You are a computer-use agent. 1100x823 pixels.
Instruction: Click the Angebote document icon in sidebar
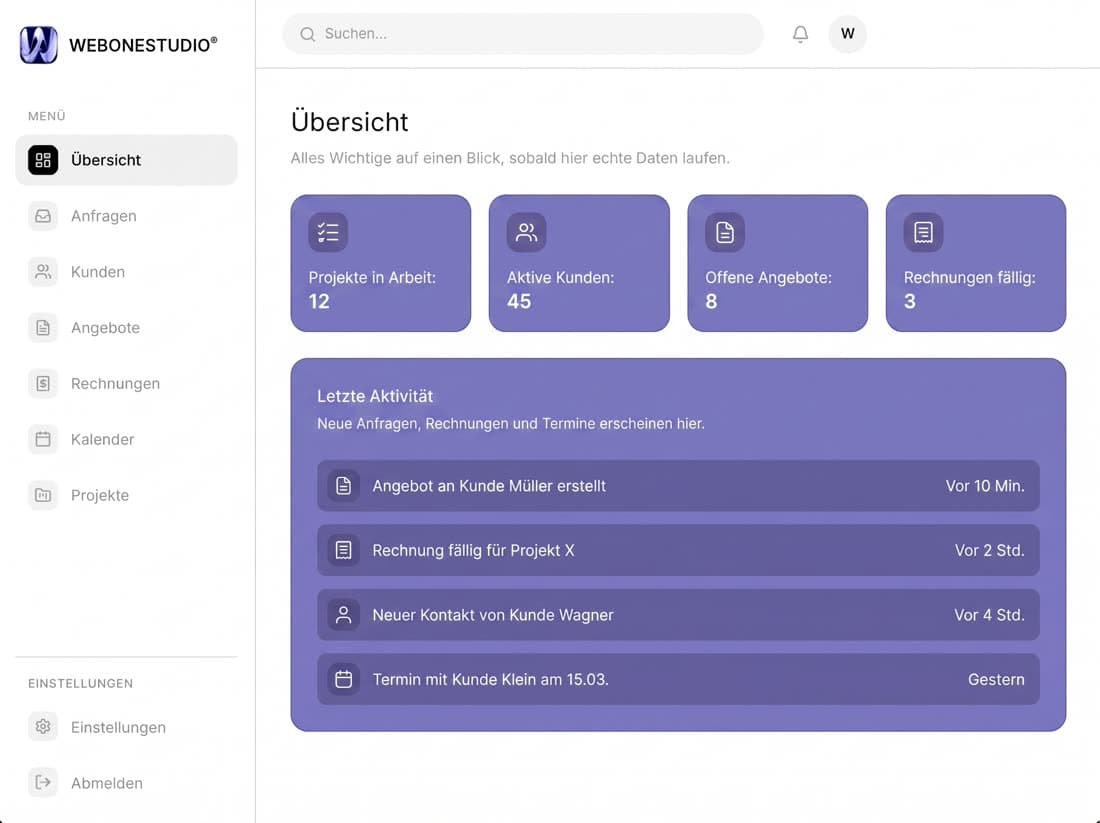point(43,328)
